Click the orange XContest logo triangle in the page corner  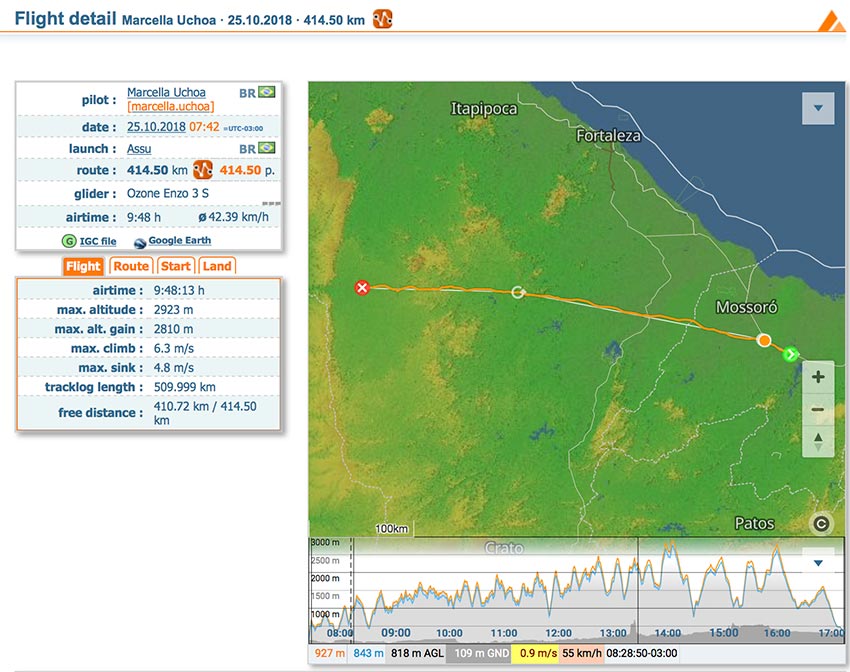[x=831, y=22]
